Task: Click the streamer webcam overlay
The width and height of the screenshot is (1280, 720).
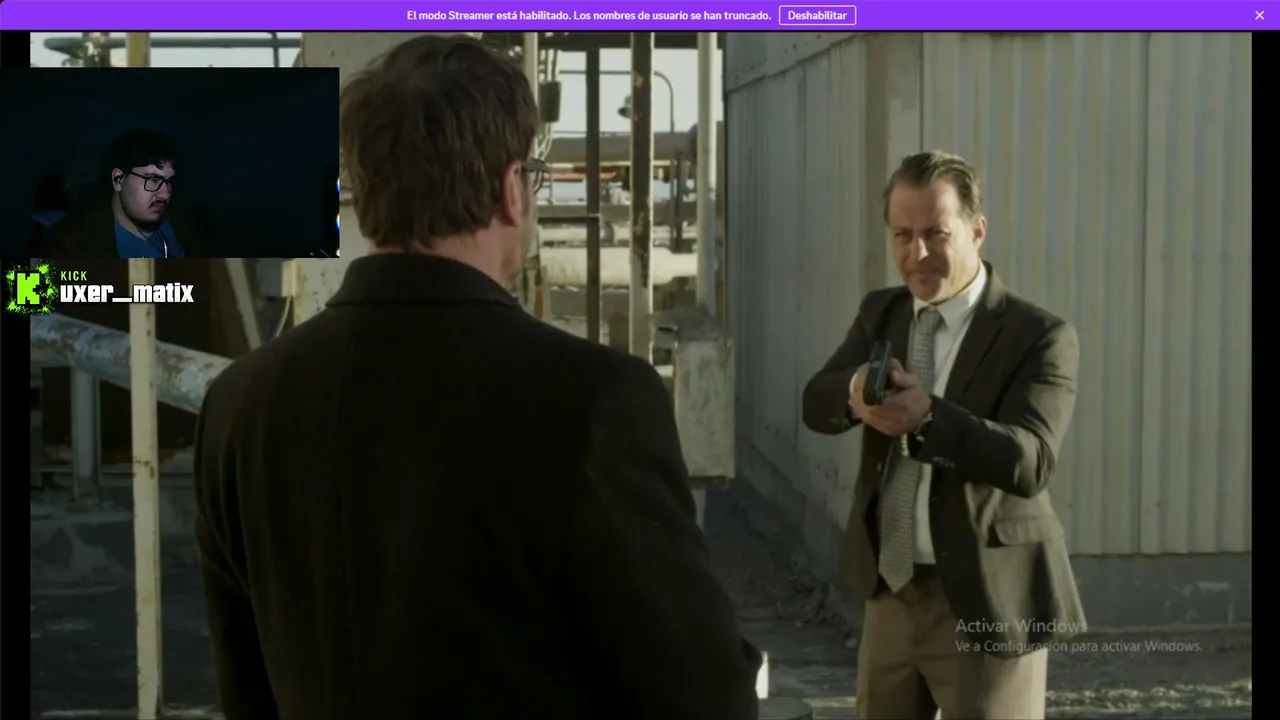Action: point(170,162)
